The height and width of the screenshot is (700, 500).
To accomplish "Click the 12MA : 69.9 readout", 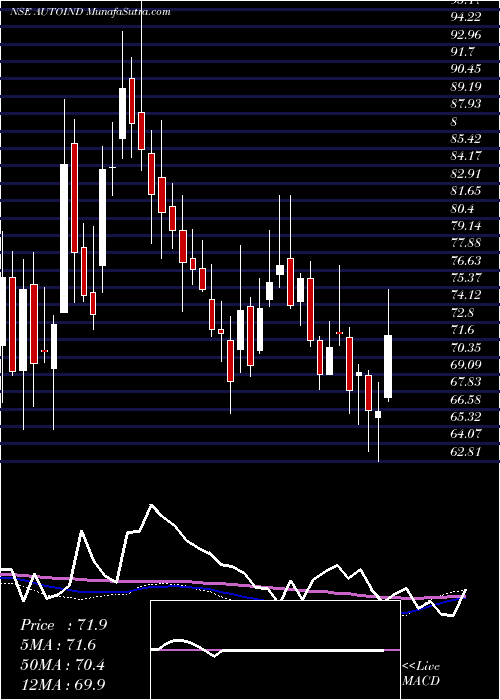I will click(x=64, y=684).
